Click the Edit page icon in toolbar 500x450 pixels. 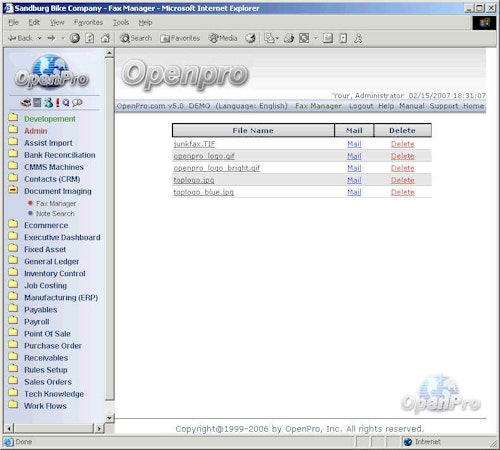coord(304,38)
